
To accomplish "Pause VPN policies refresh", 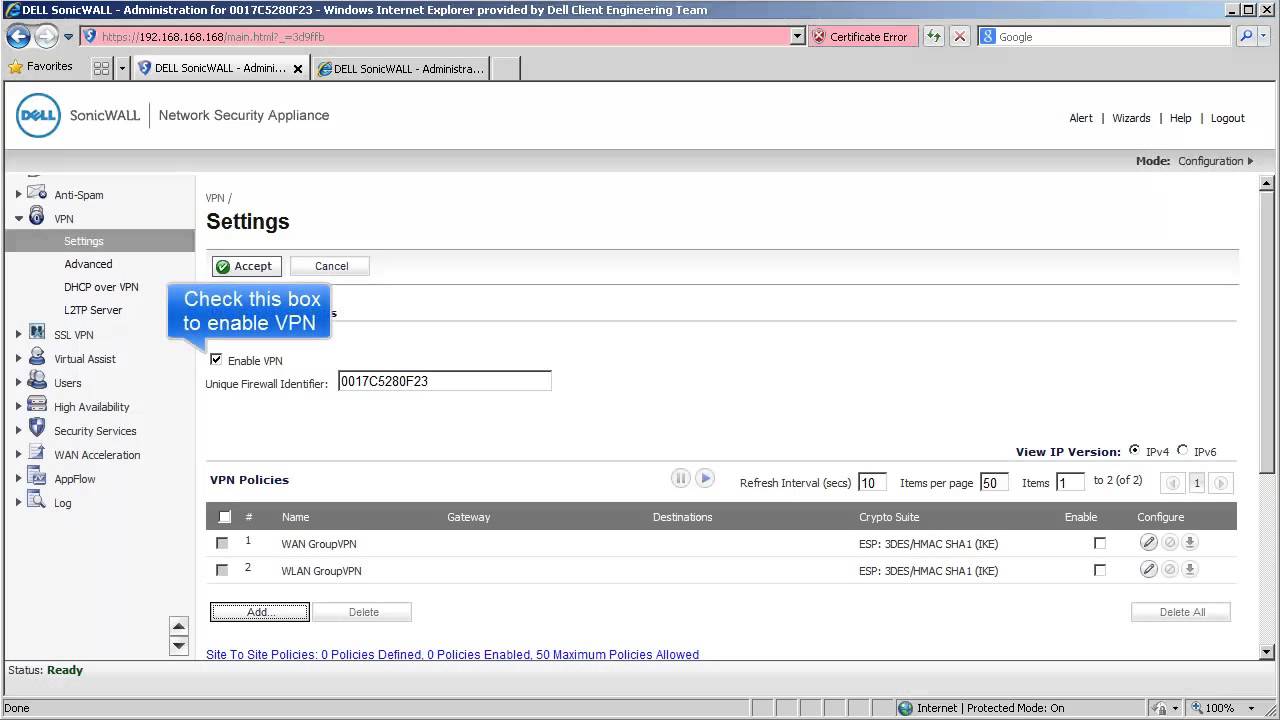I will [x=681, y=478].
